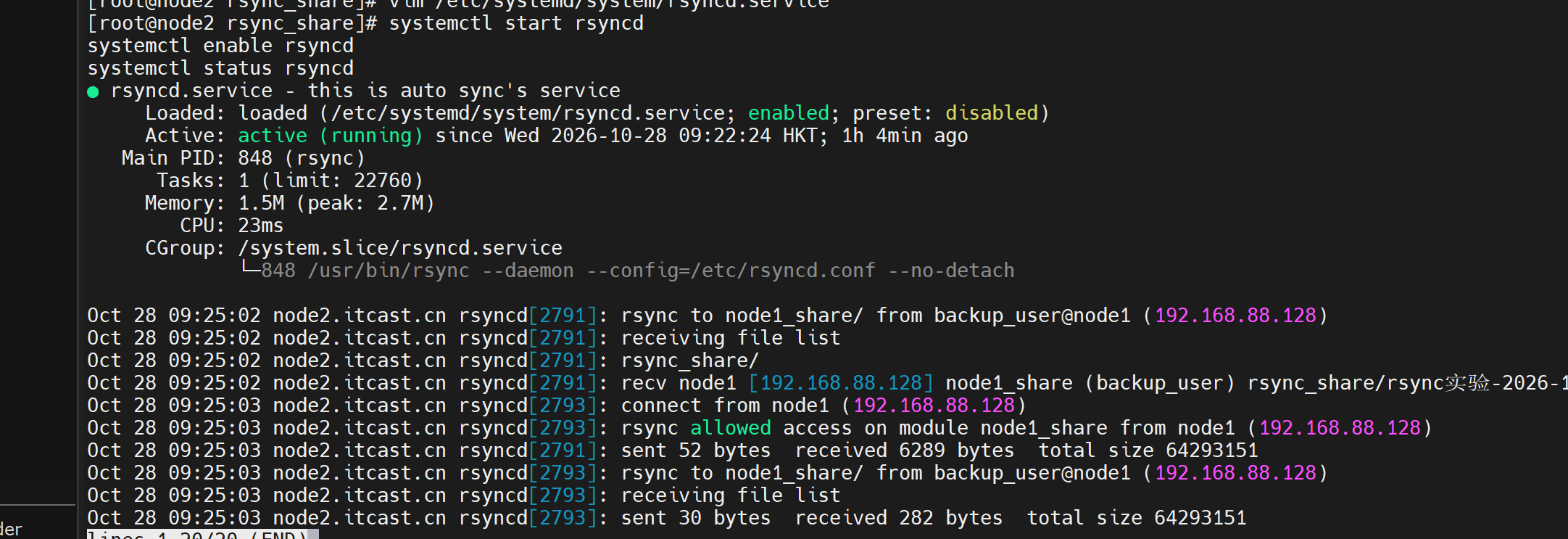Image resolution: width=1568 pixels, height=539 pixels.
Task: Click the "rsync_share/" log message
Action: pyautogui.click(x=690, y=361)
